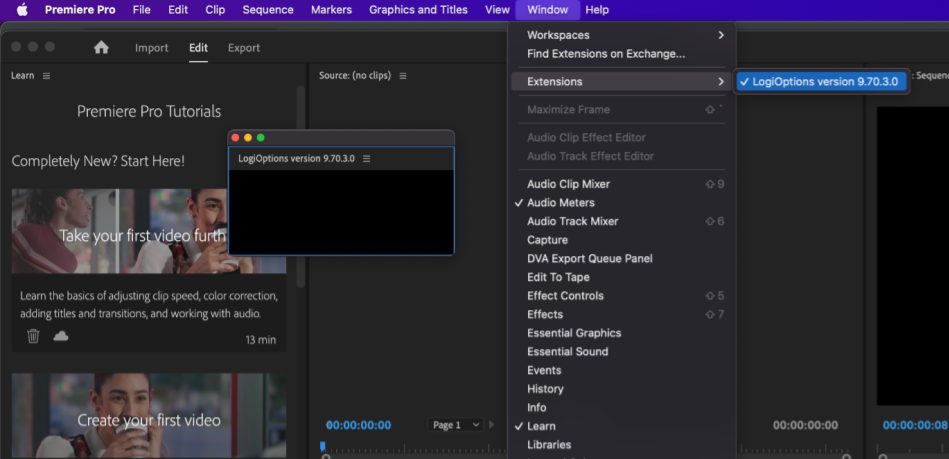Choose Find Extensions on Exchange

coord(622,54)
